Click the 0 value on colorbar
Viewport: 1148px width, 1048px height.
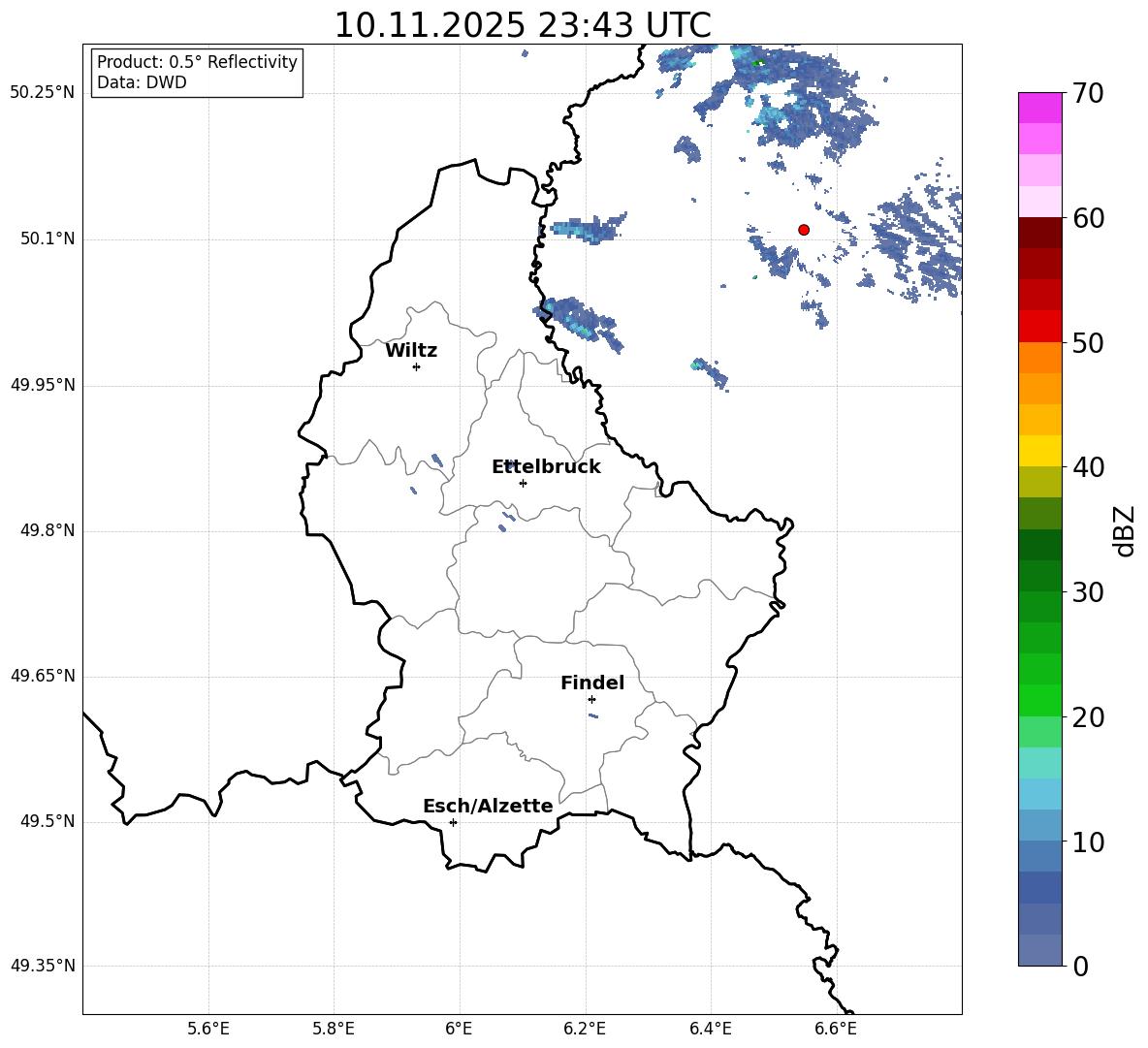pyautogui.click(x=1080, y=966)
